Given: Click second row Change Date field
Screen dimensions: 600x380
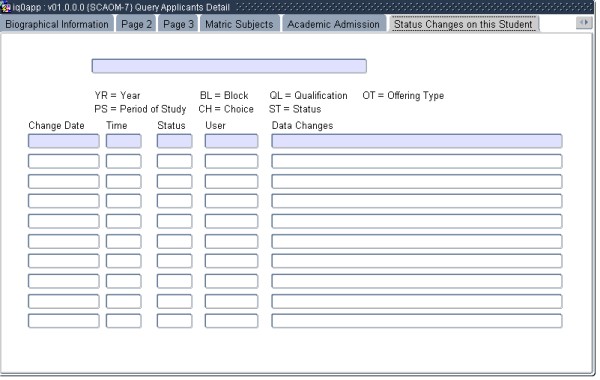Looking at the screenshot, I should pyautogui.click(x=64, y=161).
